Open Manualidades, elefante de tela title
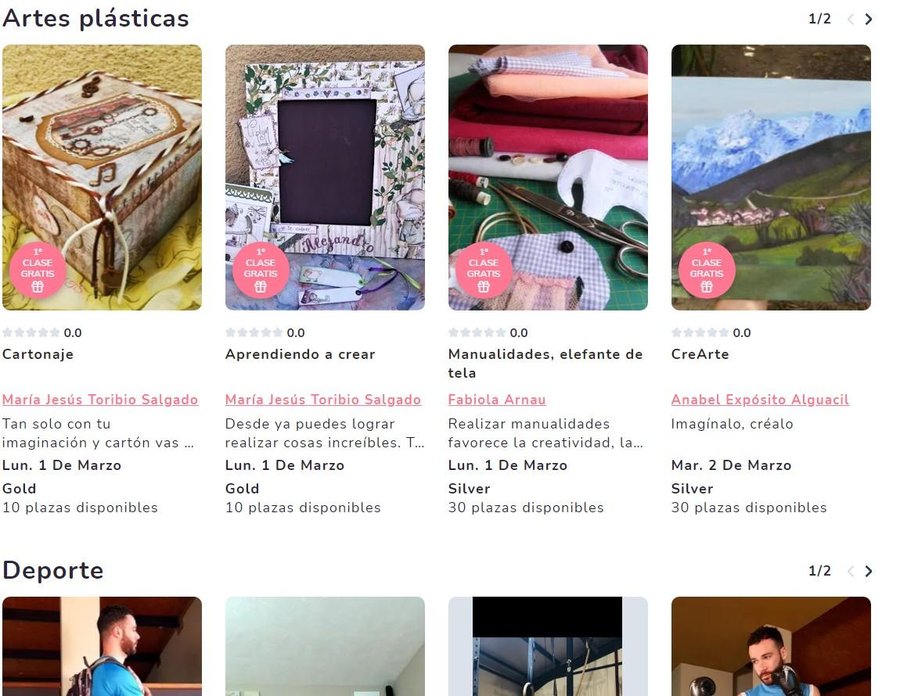 tap(545, 363)
